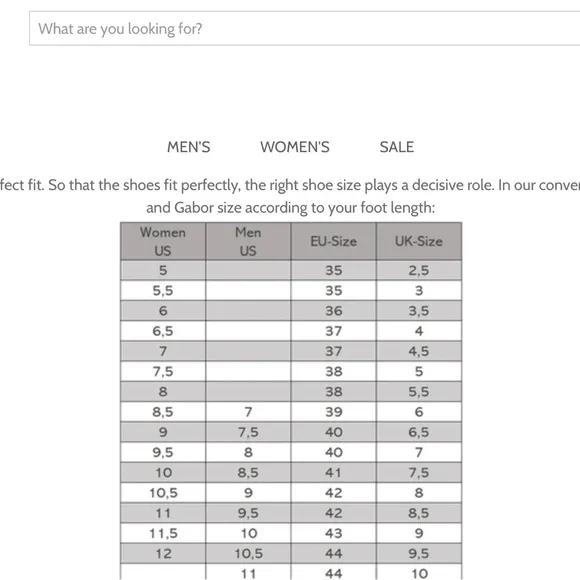The height and width of the screenshot is (580, 580).
Task: Click the 'What are you looking for?' search field
Action: (x=304, y=28)
